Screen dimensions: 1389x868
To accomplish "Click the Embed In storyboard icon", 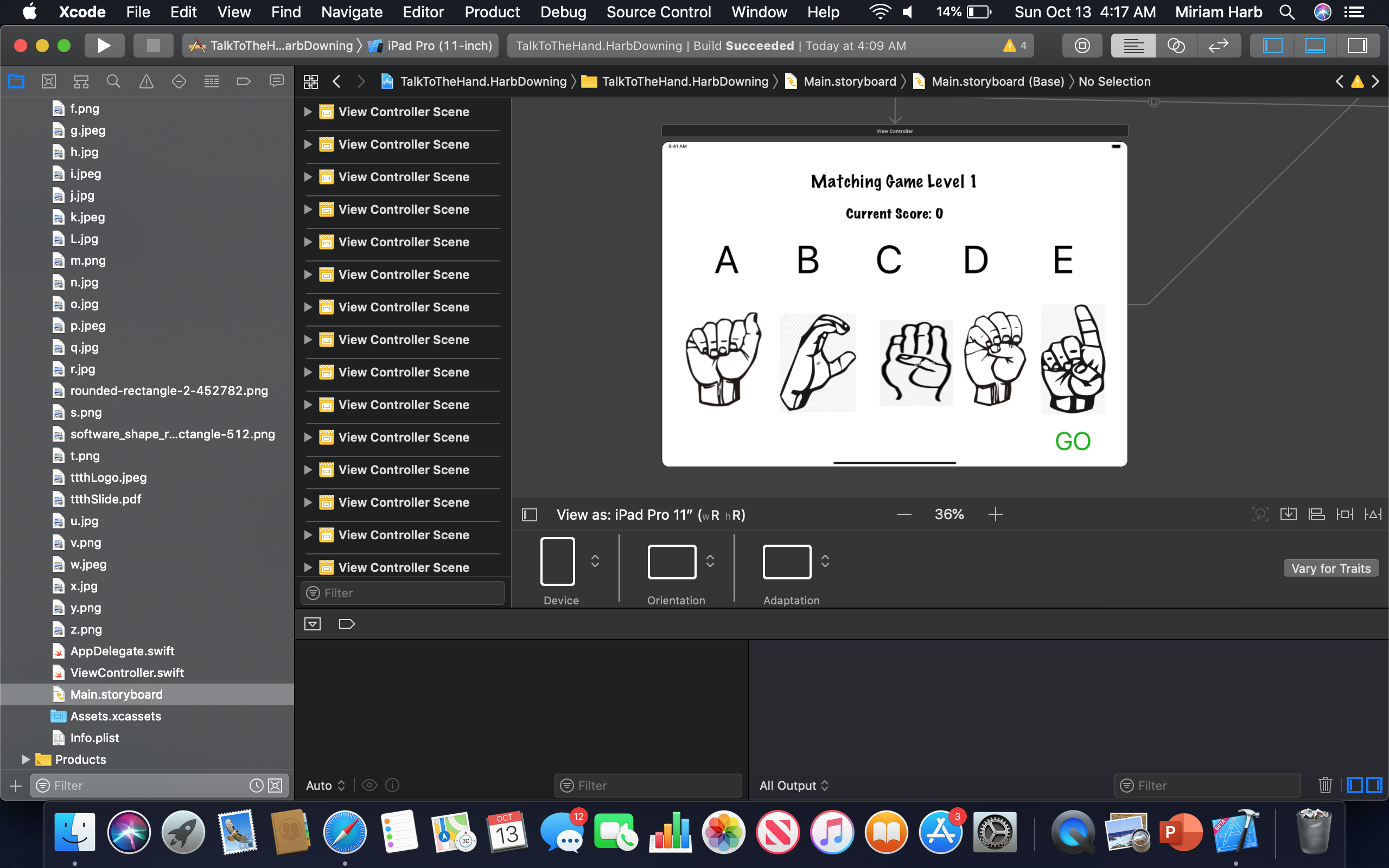I will tap(1288, 514).
